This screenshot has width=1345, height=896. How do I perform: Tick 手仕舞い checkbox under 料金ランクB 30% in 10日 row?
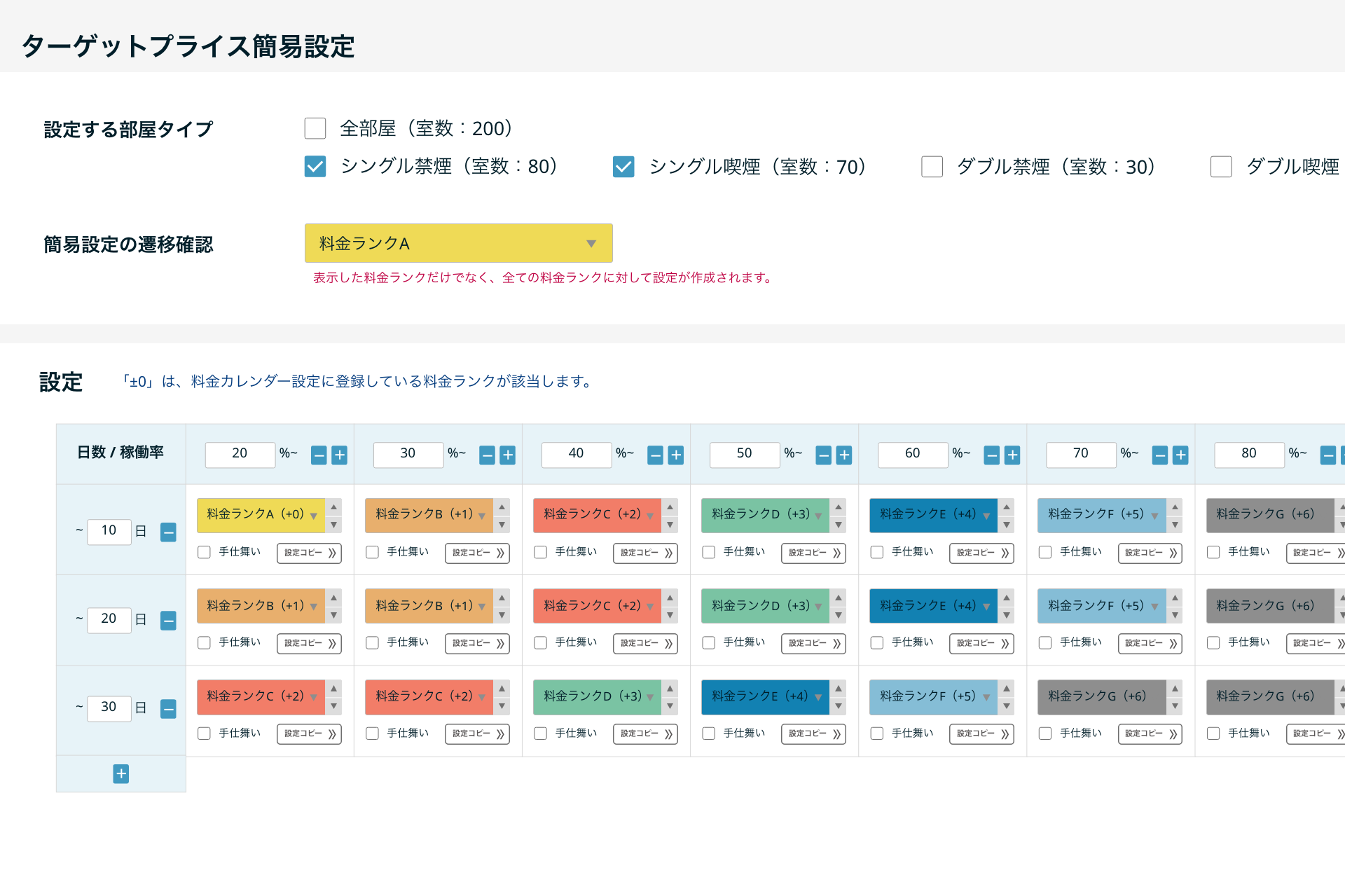pos(373,553)
